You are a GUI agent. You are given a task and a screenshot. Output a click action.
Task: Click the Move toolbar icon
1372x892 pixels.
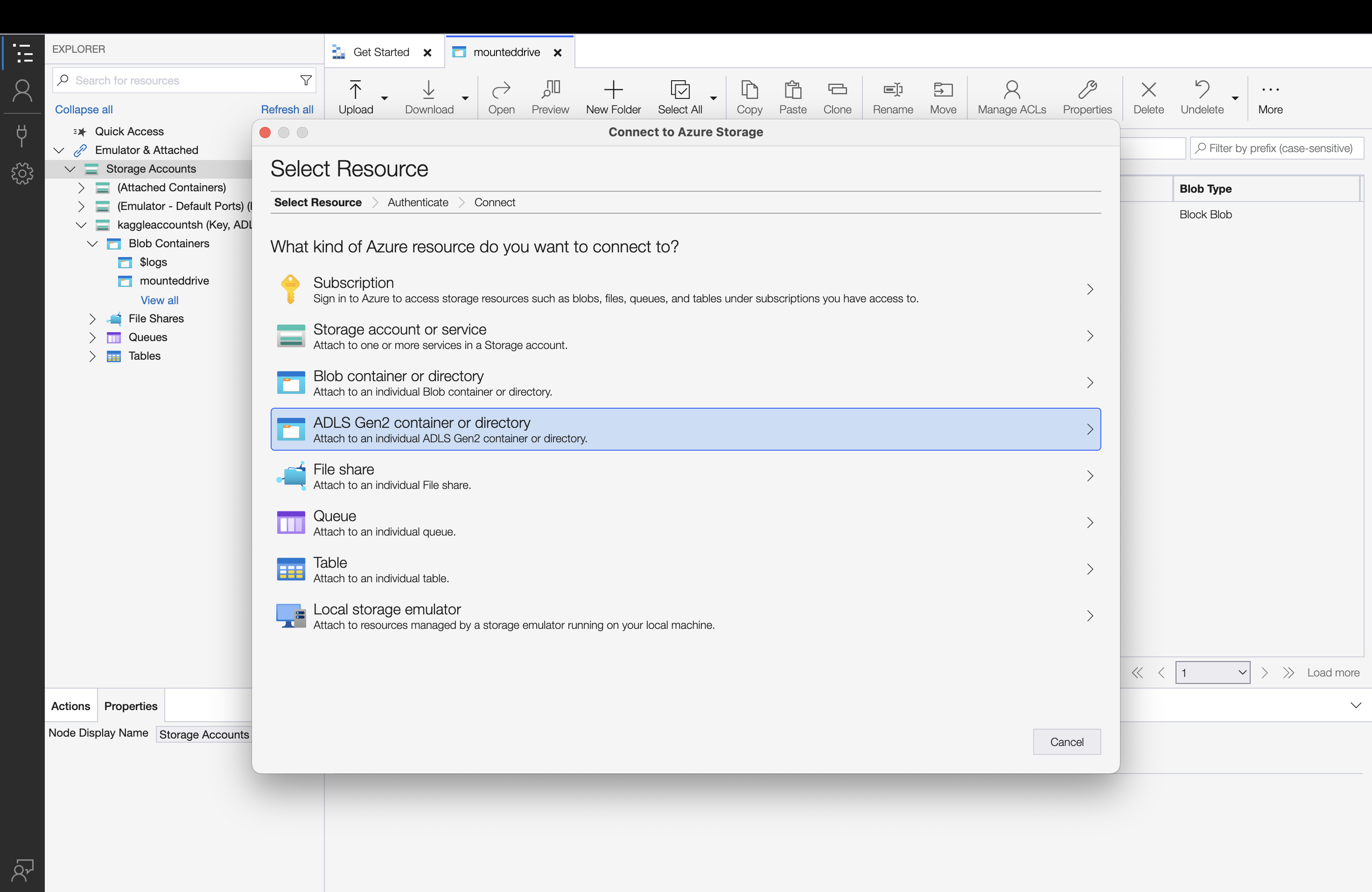coord(943,98)
